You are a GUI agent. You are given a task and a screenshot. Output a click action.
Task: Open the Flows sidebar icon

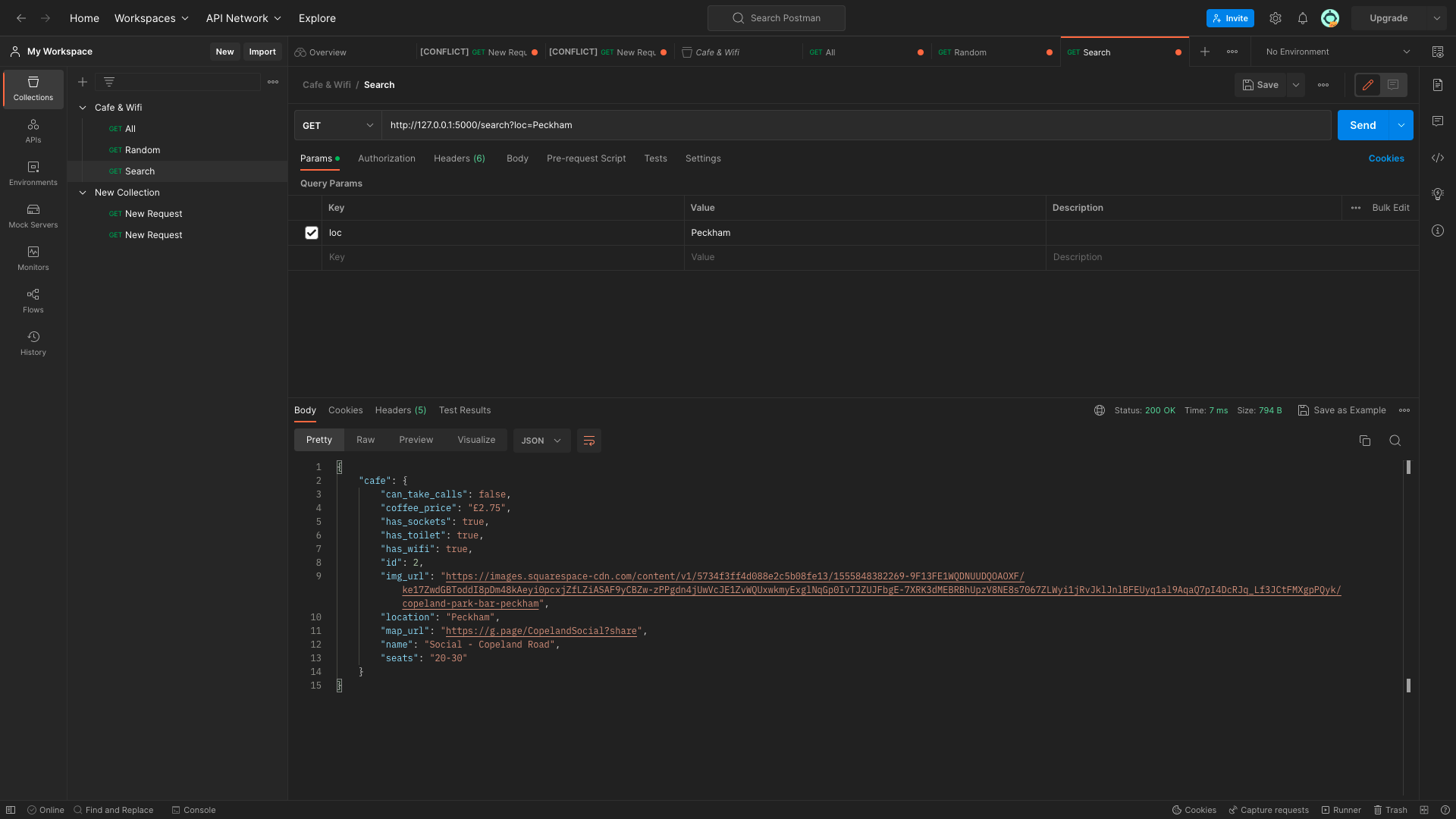(x=33, y=301)
